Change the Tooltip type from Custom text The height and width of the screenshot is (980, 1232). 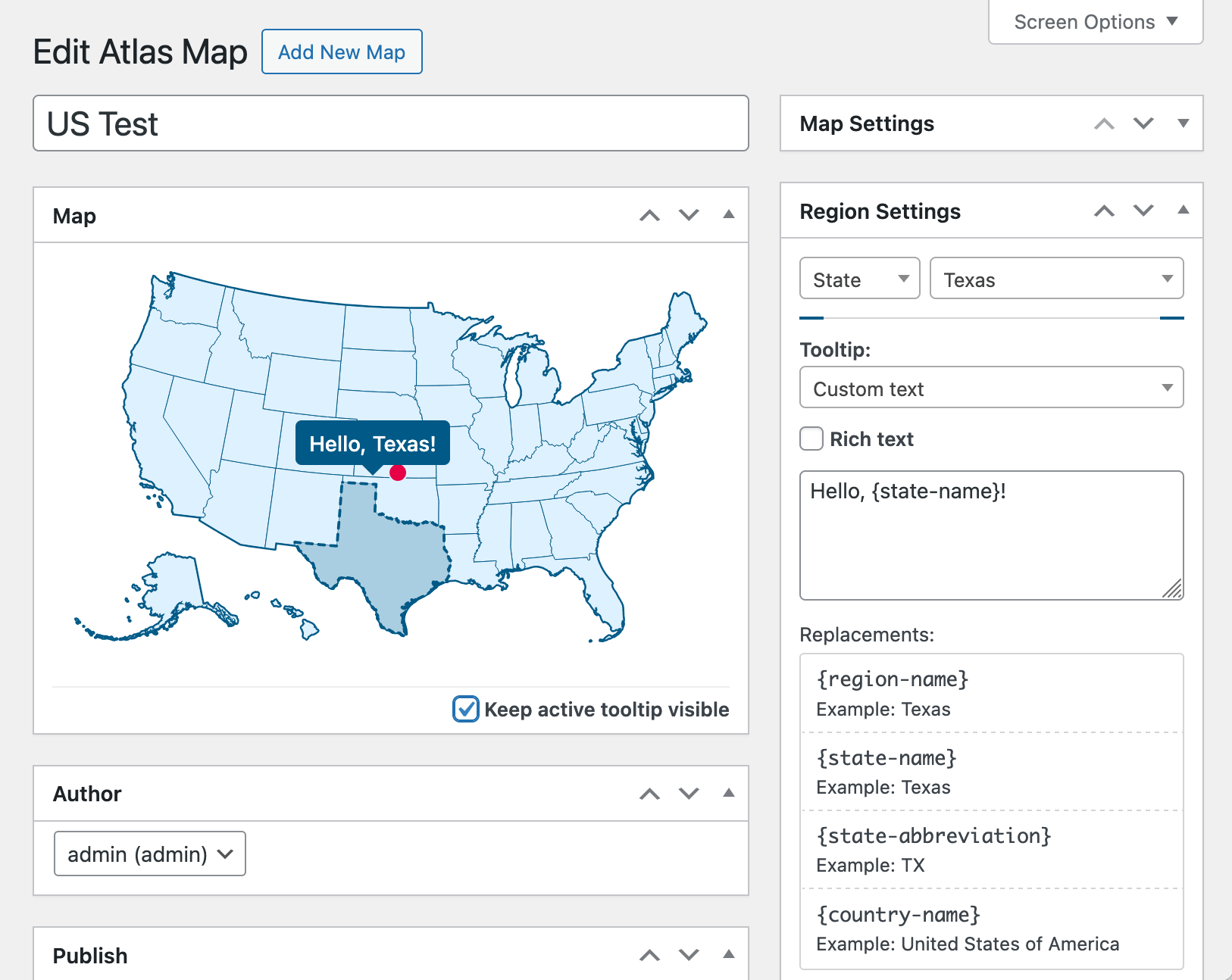991,388
